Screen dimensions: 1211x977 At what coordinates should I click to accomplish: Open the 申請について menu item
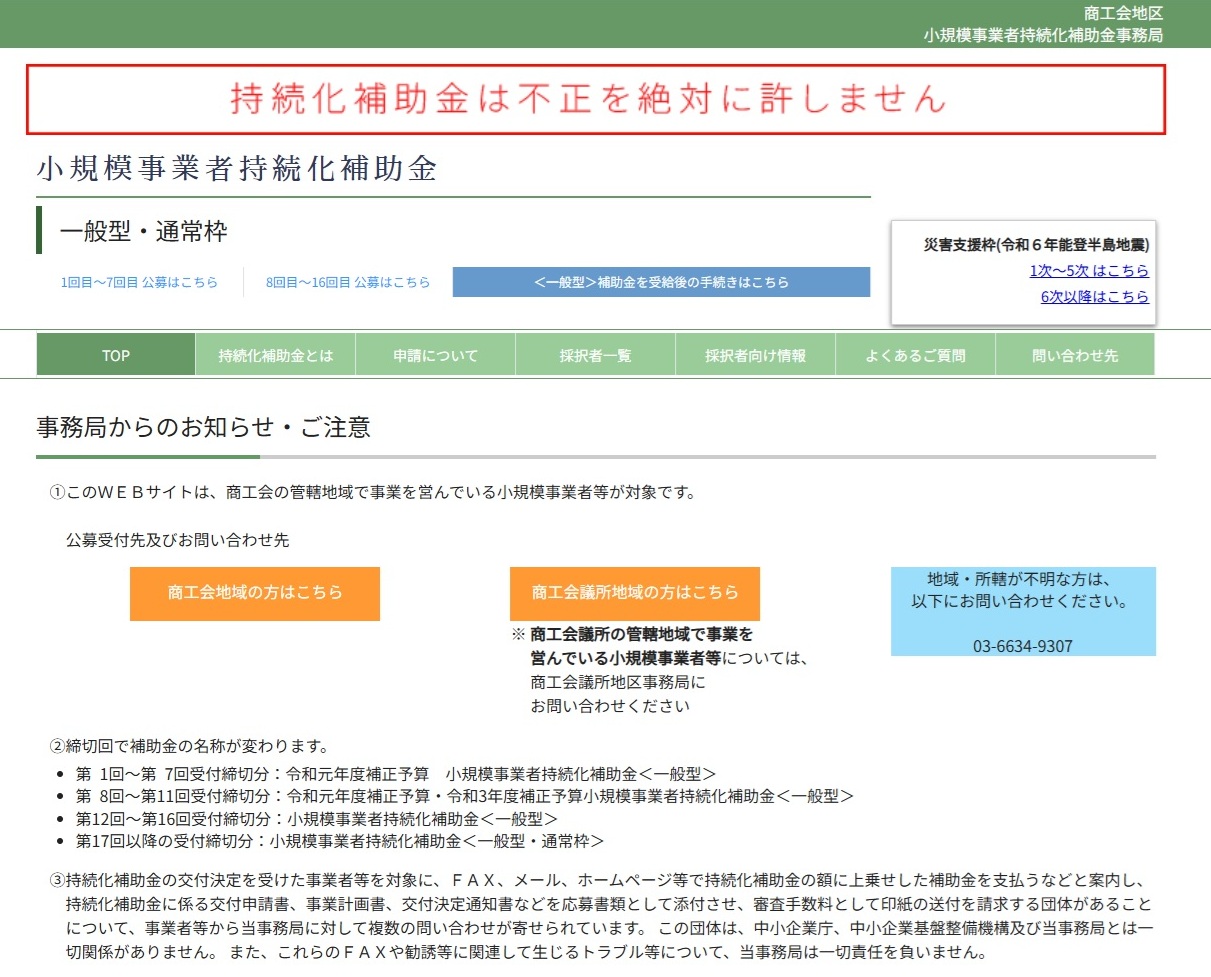[x=435, y=355]
